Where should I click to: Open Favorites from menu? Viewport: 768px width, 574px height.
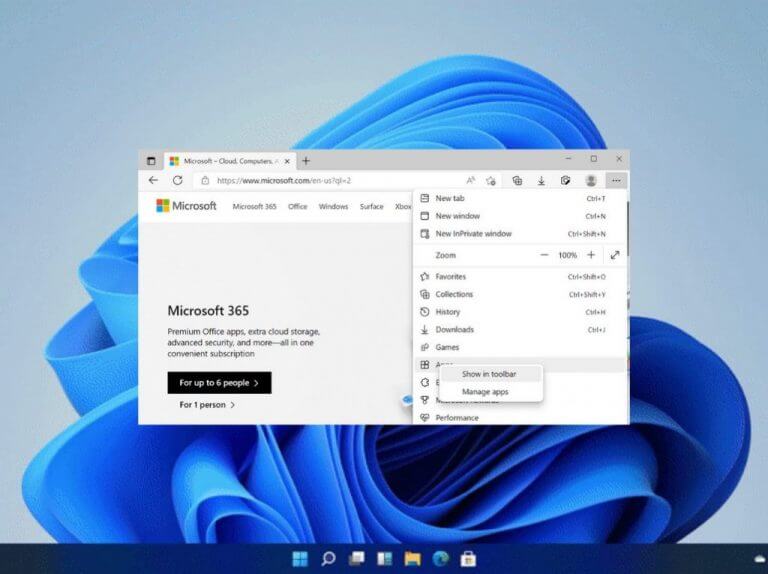click(x=520, y=277)
